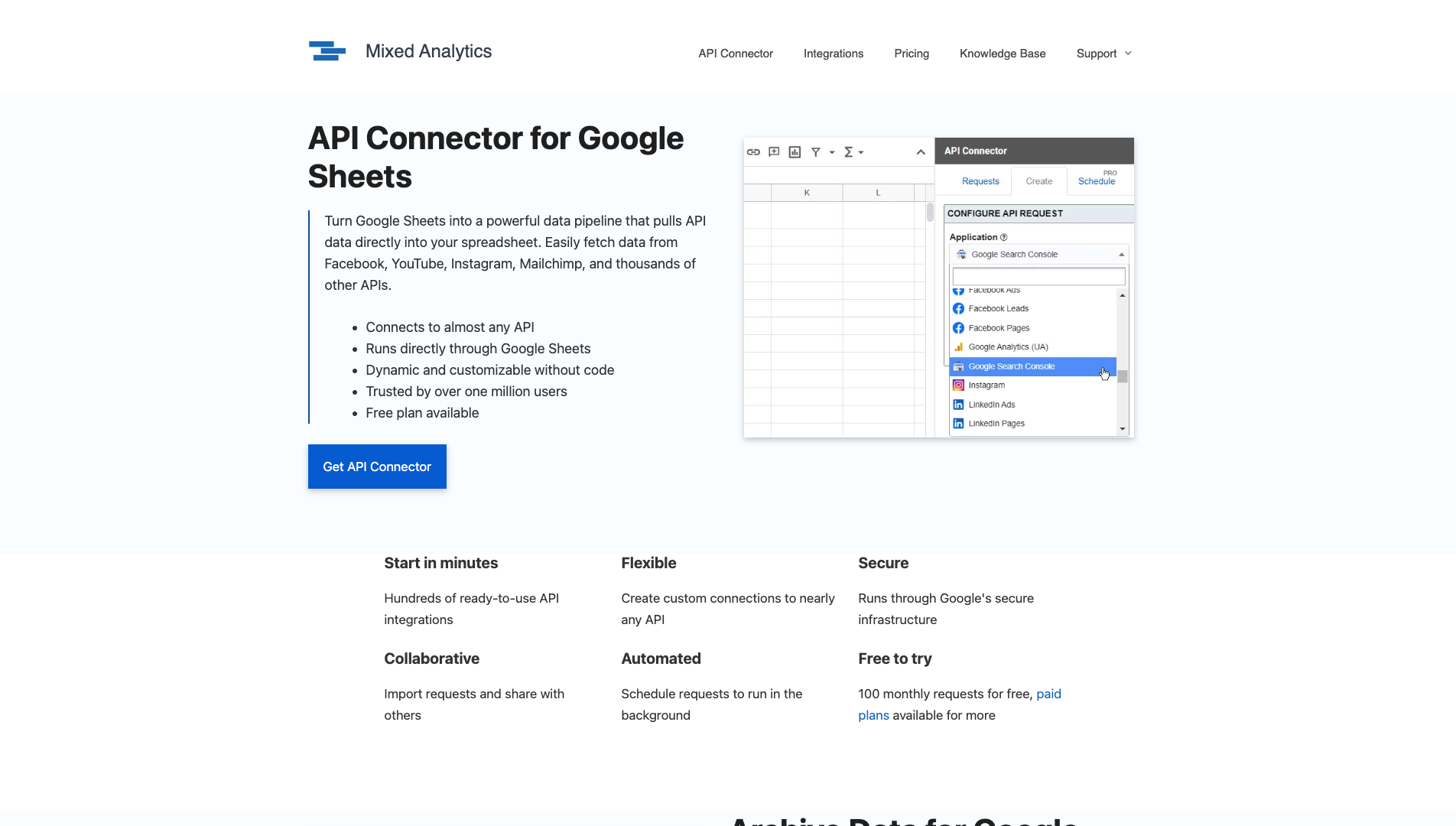Click the Mixed Analytics logo icon
The image size is (1456, 826).
(x=327, y=51)
